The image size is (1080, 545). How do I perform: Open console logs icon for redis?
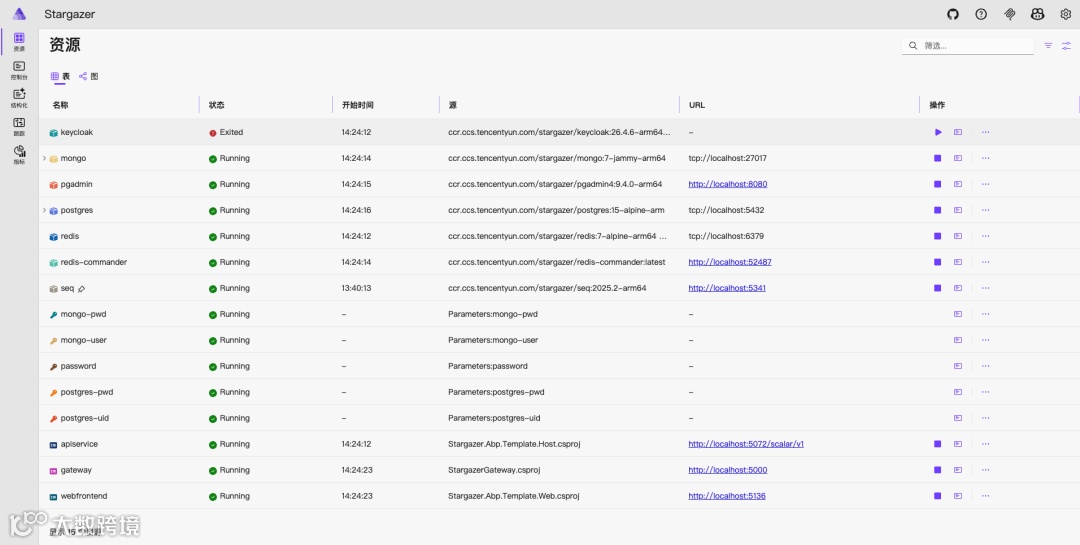point(958,236)
